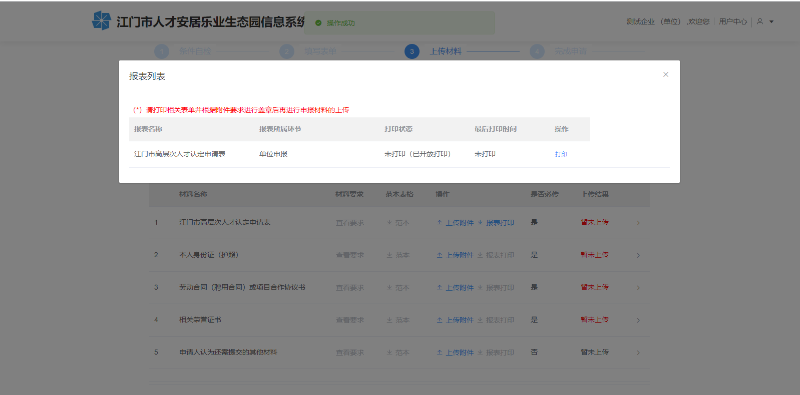Viewport: 800px width, 395px height.
Task: Click the user avatar icon in the header
Action: click(x=760, y=21)
